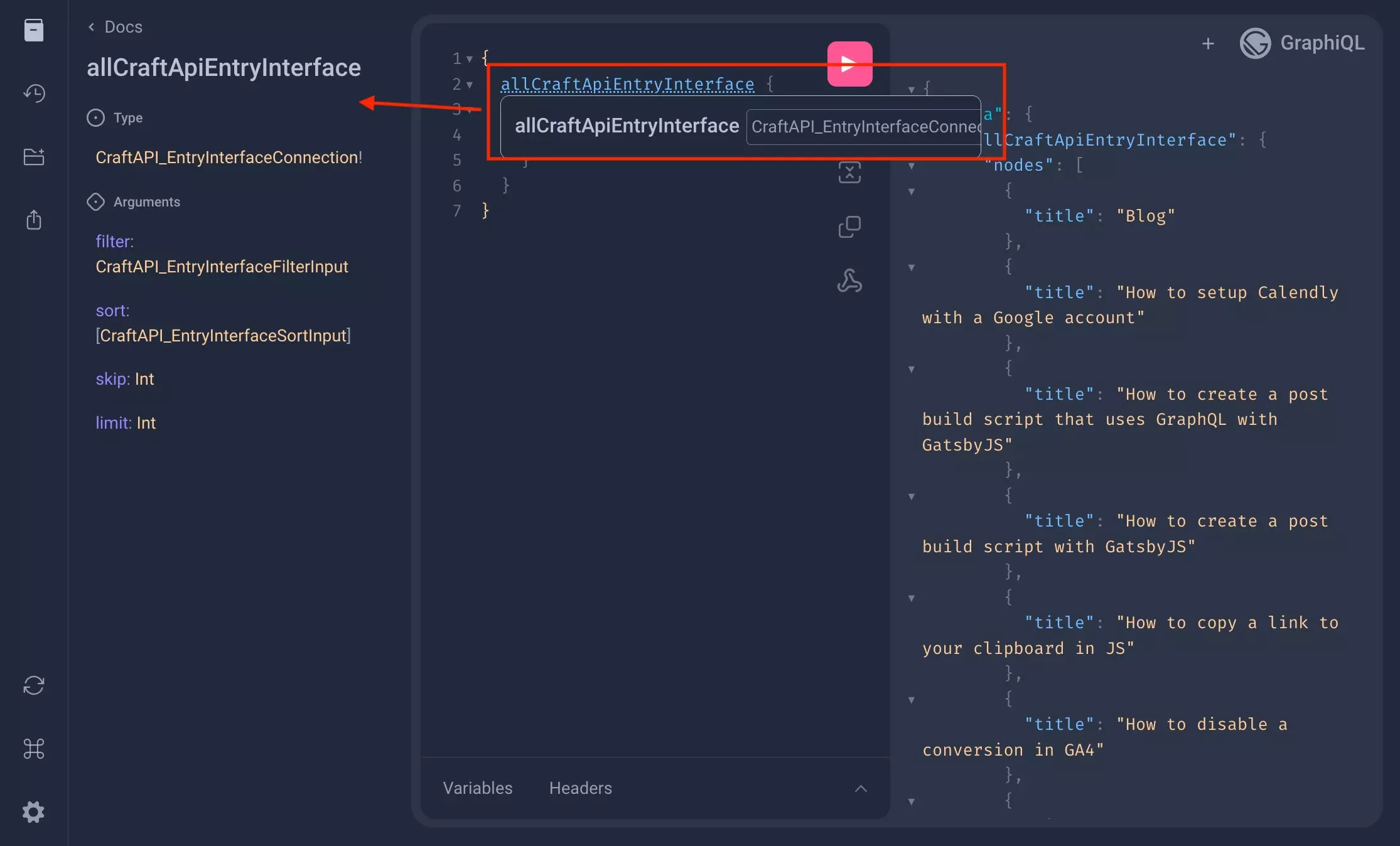Viewport: 1400px width, 846px height.
Task: Click the add new tab button
Action: [x=1208, y=43]
